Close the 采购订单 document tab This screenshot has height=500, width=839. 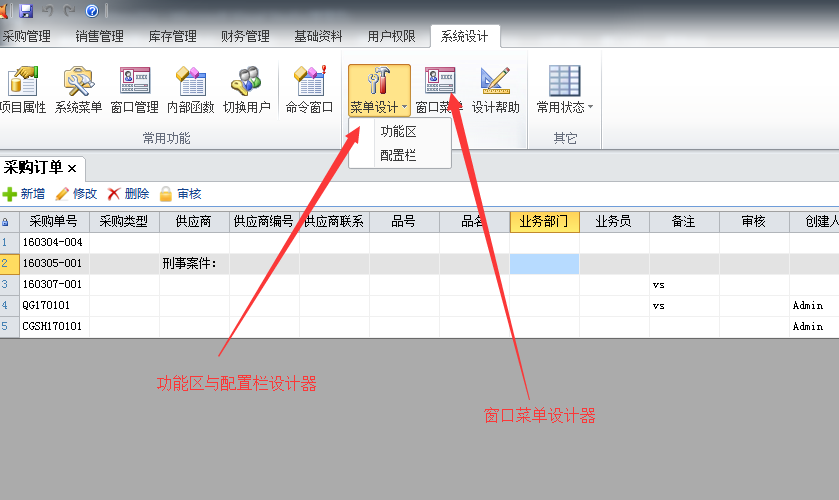coord(72,169)
